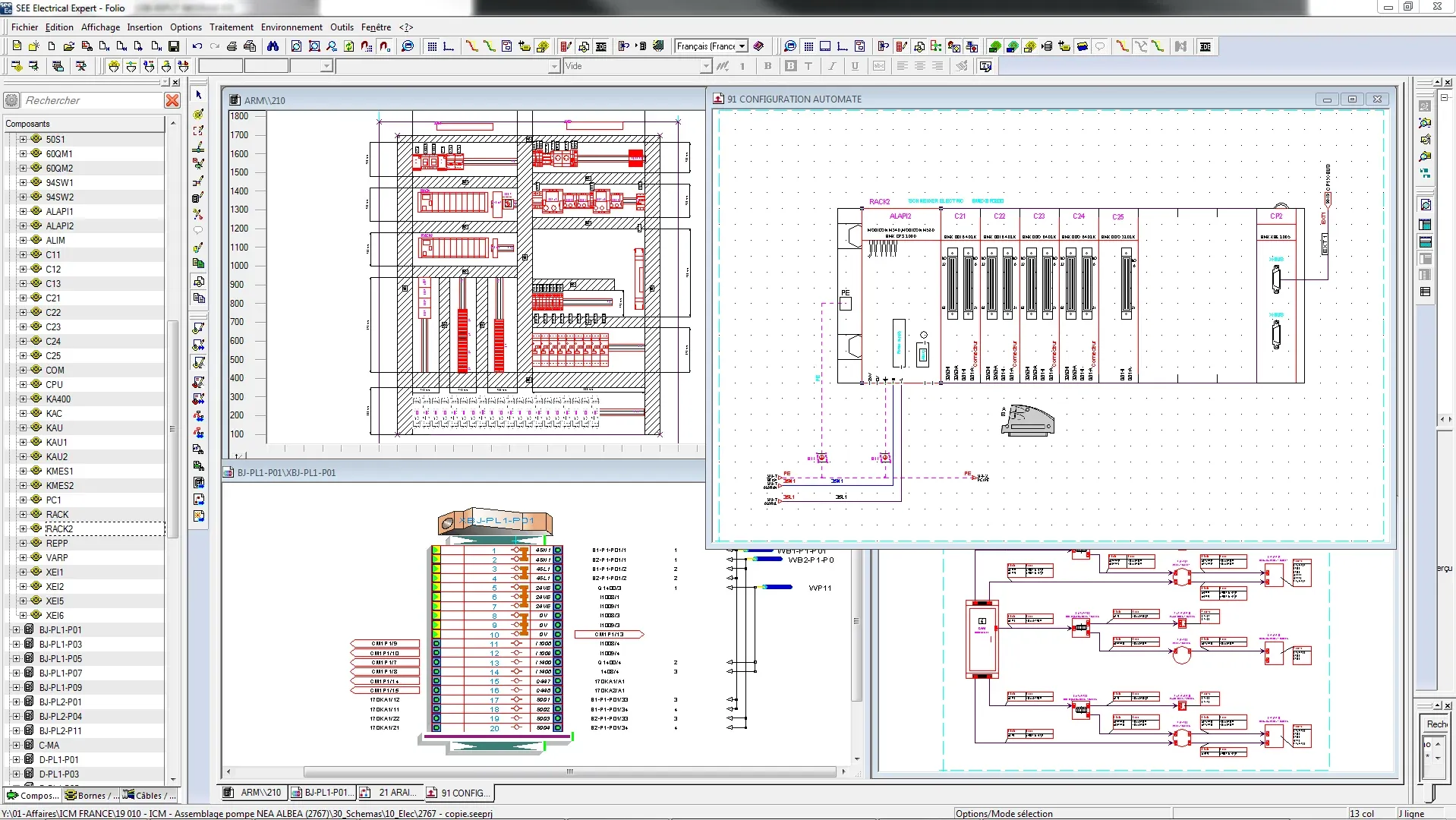Maximize the 91 CONFIGURATION AUTOMATE window
The height and width of the screenshot is (820, 1456).
pyautogui.click(x=1351, y=99)
